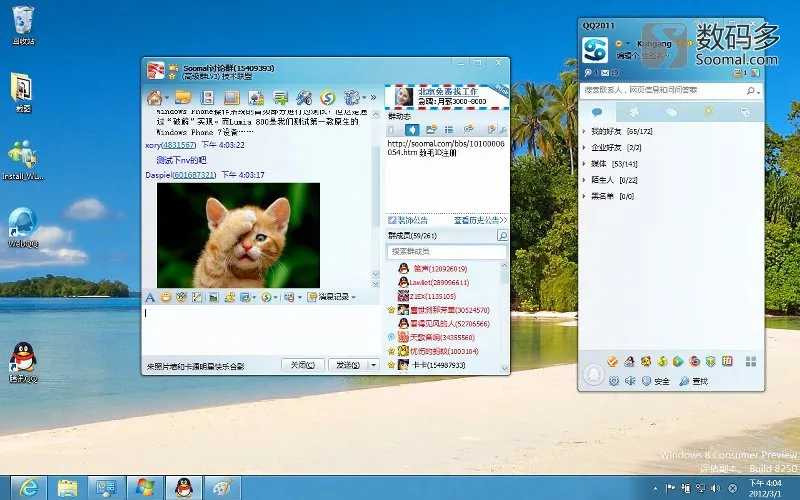Click the cat image in the chat
The width and height of the screenshot is (800, 500).
coord(238,235)
